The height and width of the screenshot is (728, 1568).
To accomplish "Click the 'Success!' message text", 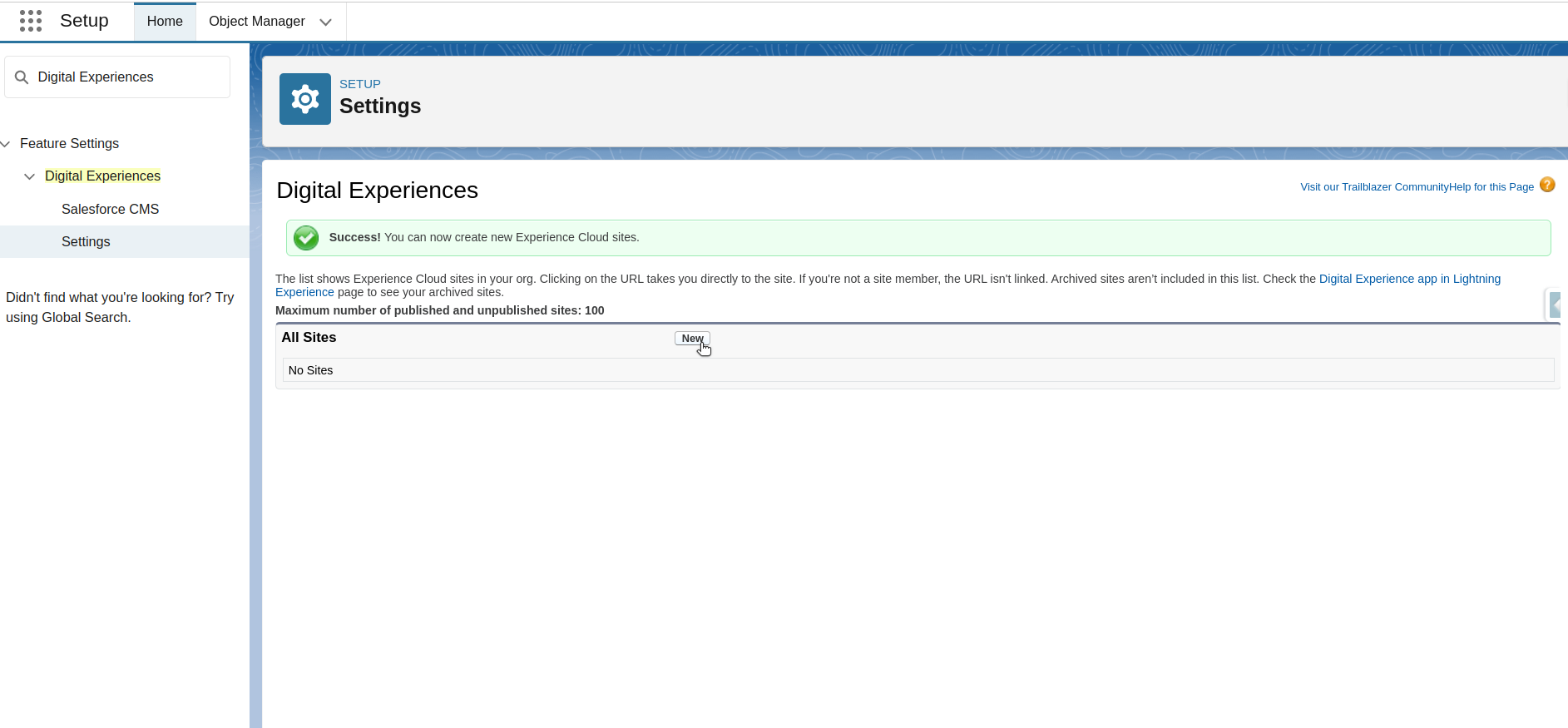I will coord(354,237).
